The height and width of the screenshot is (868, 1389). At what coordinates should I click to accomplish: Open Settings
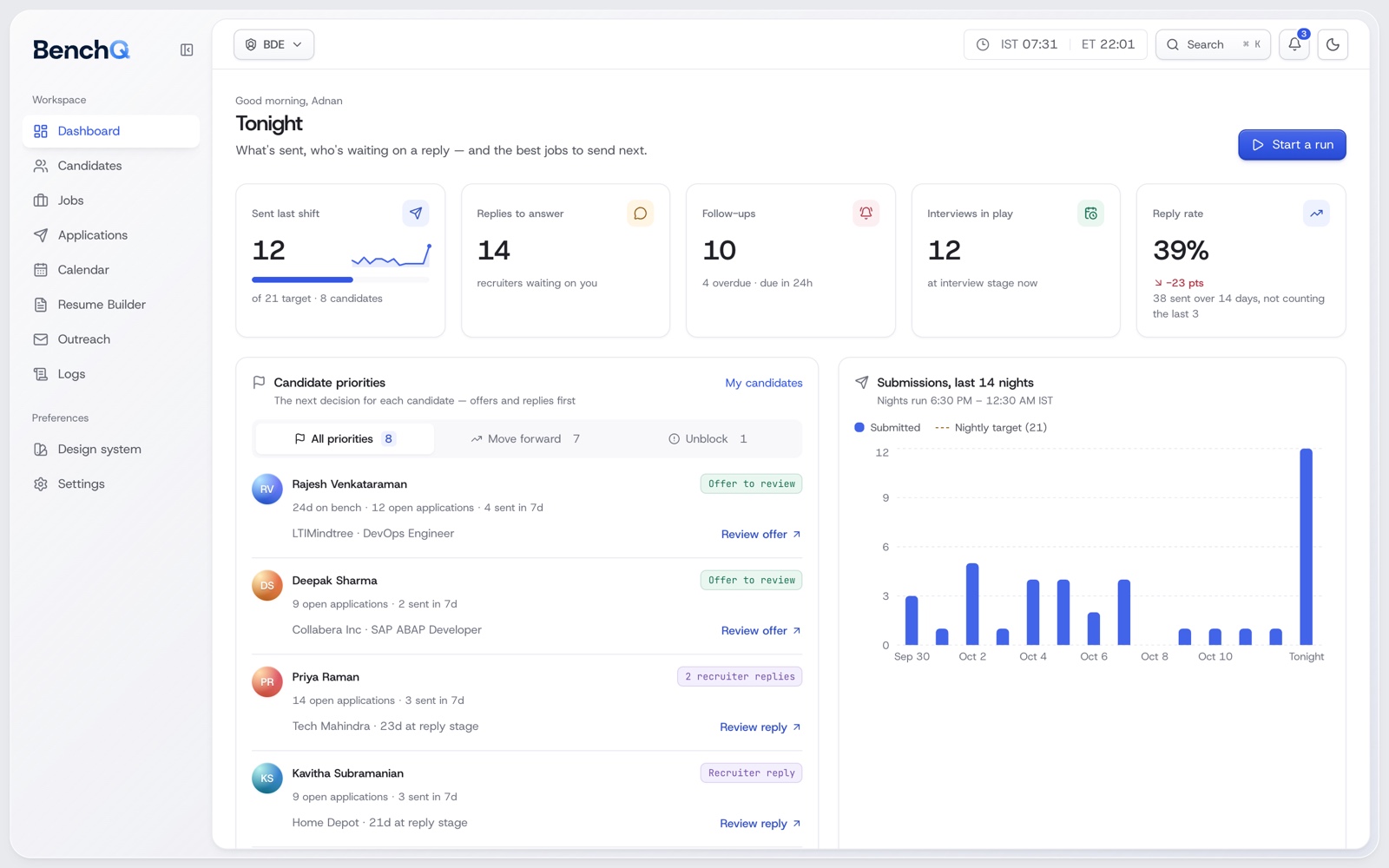[x=111, y=484]
